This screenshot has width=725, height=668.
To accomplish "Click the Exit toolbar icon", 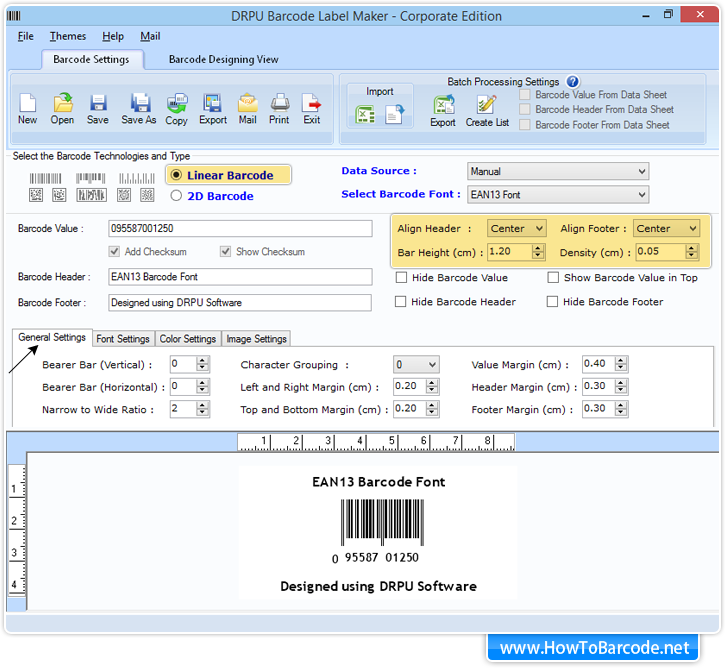I will click(x=312, y=104).
